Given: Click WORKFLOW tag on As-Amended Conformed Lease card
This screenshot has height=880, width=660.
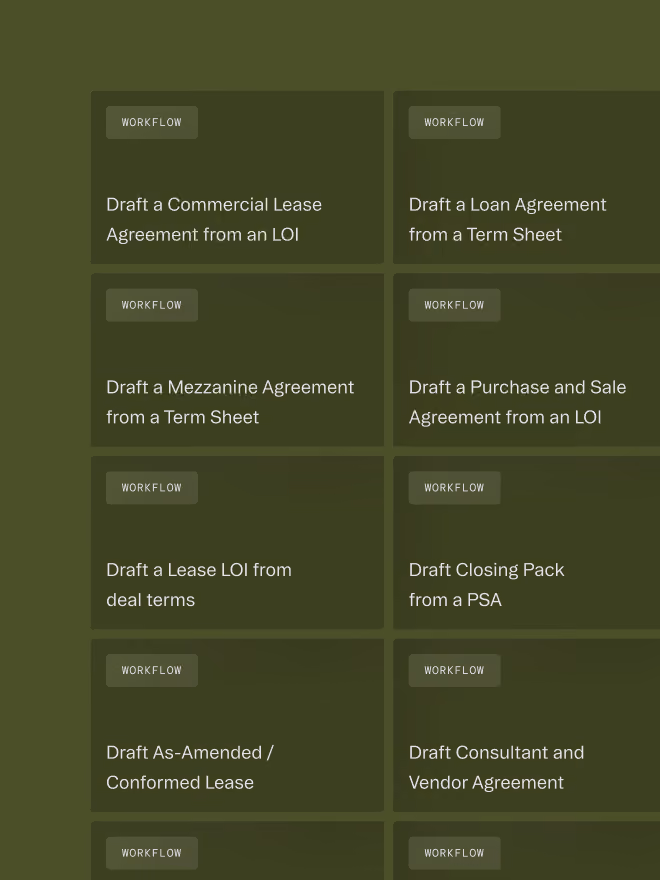Looking at the screenshot, I should [x=152, y=670].
